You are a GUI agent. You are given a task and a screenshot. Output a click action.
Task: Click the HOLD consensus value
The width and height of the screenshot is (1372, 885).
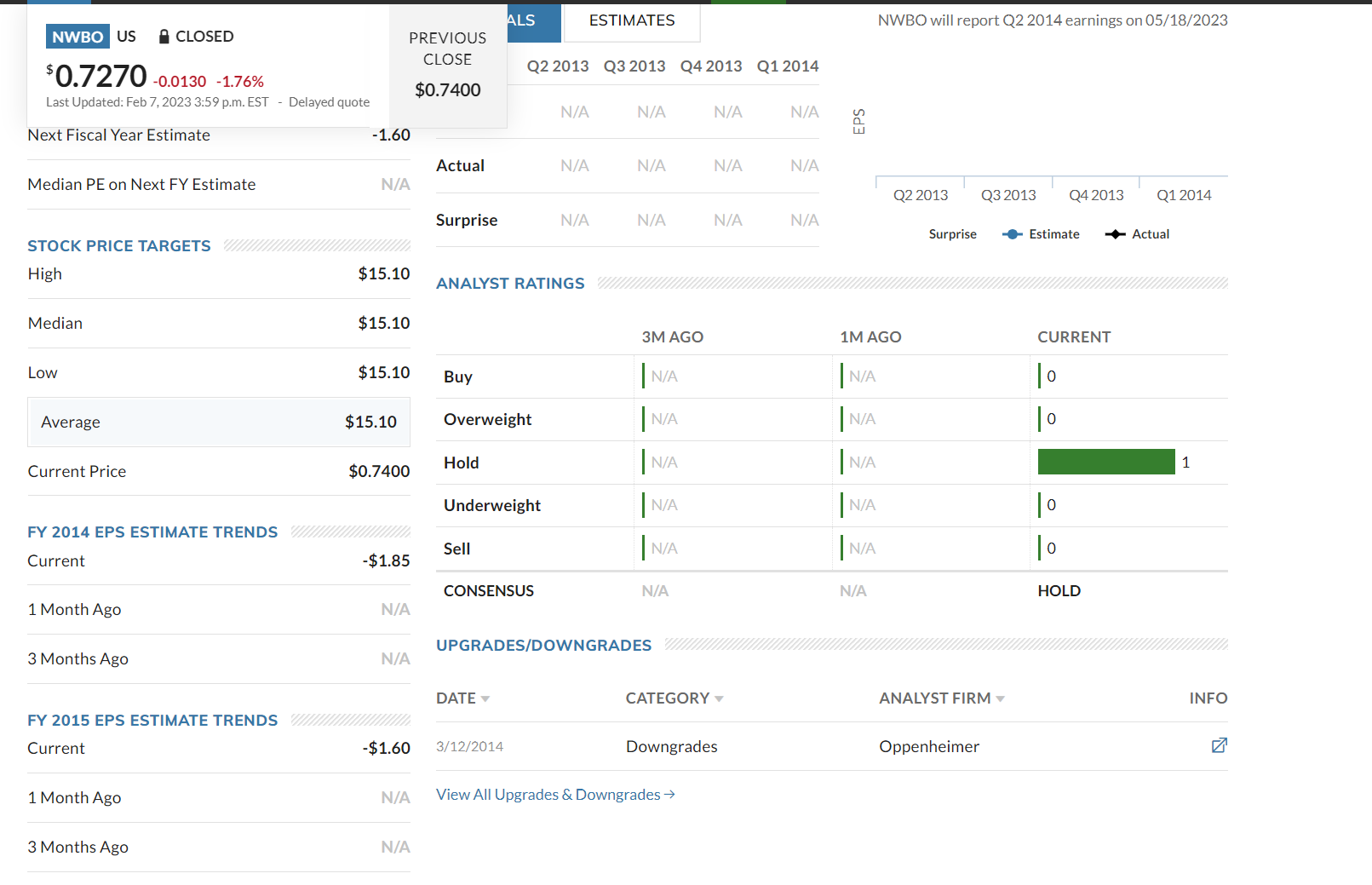[x=1059, y=591]
